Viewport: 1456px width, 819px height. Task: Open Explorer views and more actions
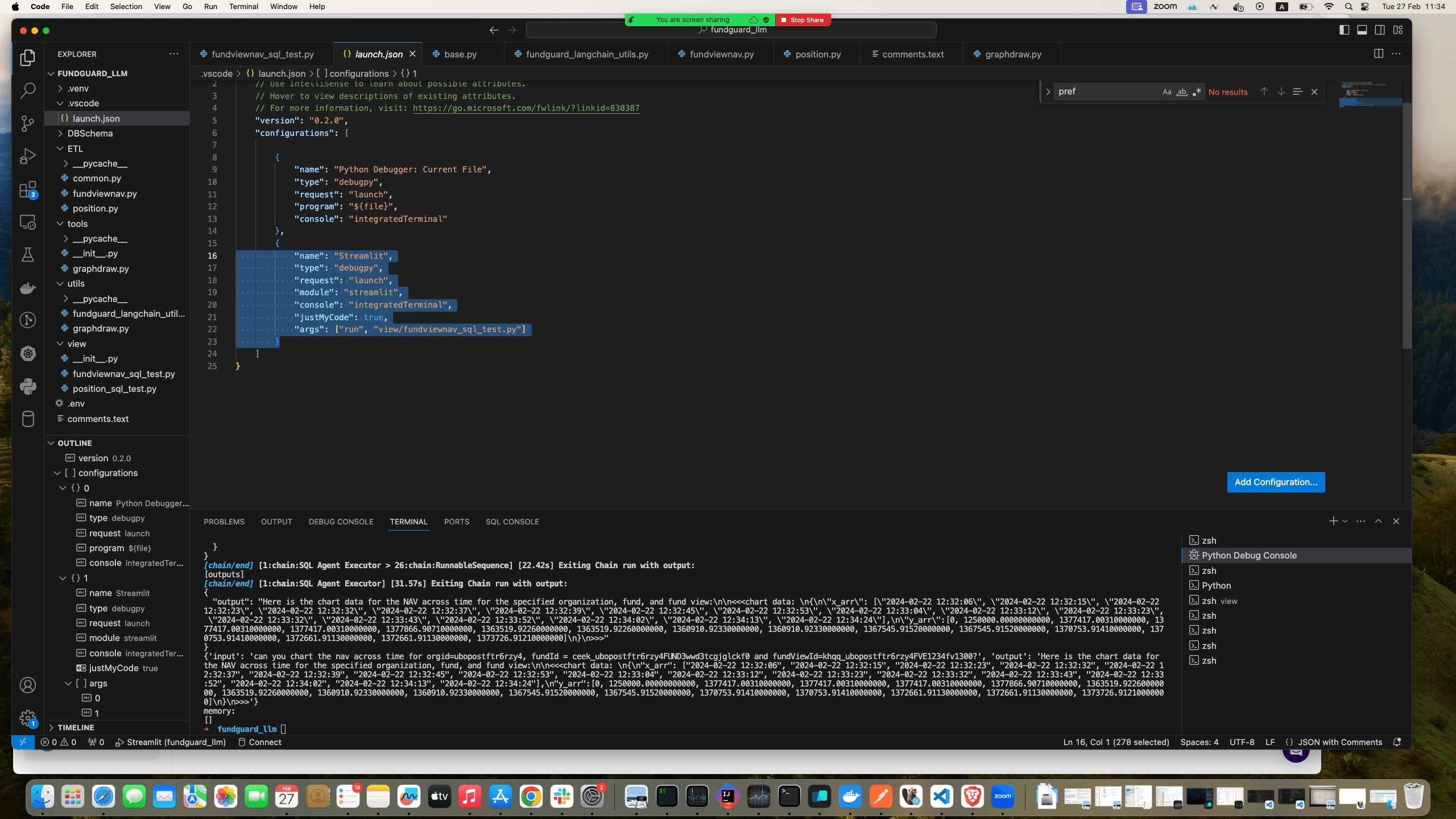point(173,54)
